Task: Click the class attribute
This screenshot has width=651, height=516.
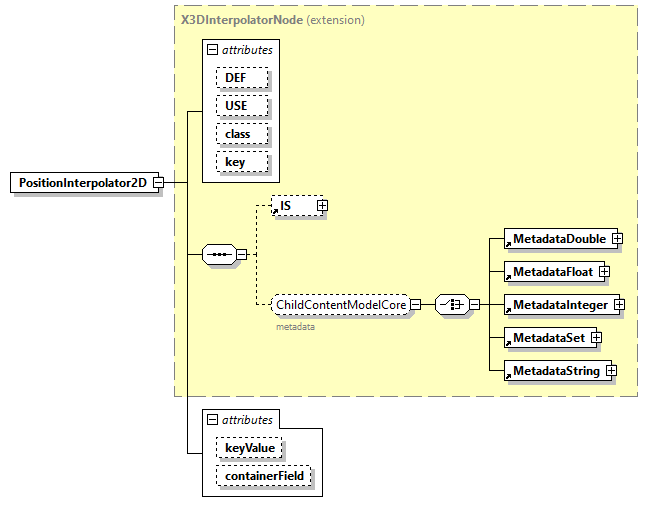Action: [x=238, y=133]
